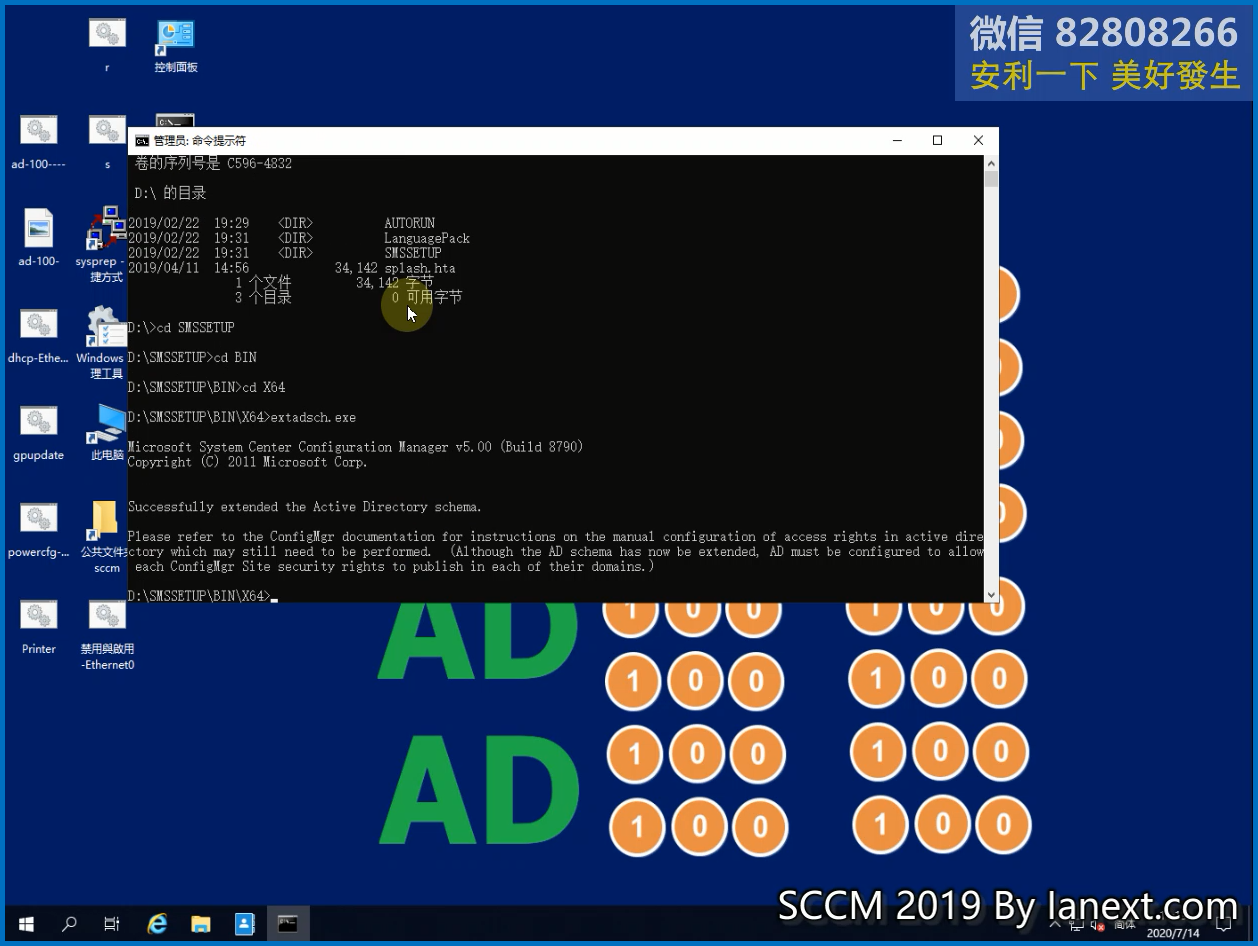Click the "AUTORUN" directory entry

410,223
